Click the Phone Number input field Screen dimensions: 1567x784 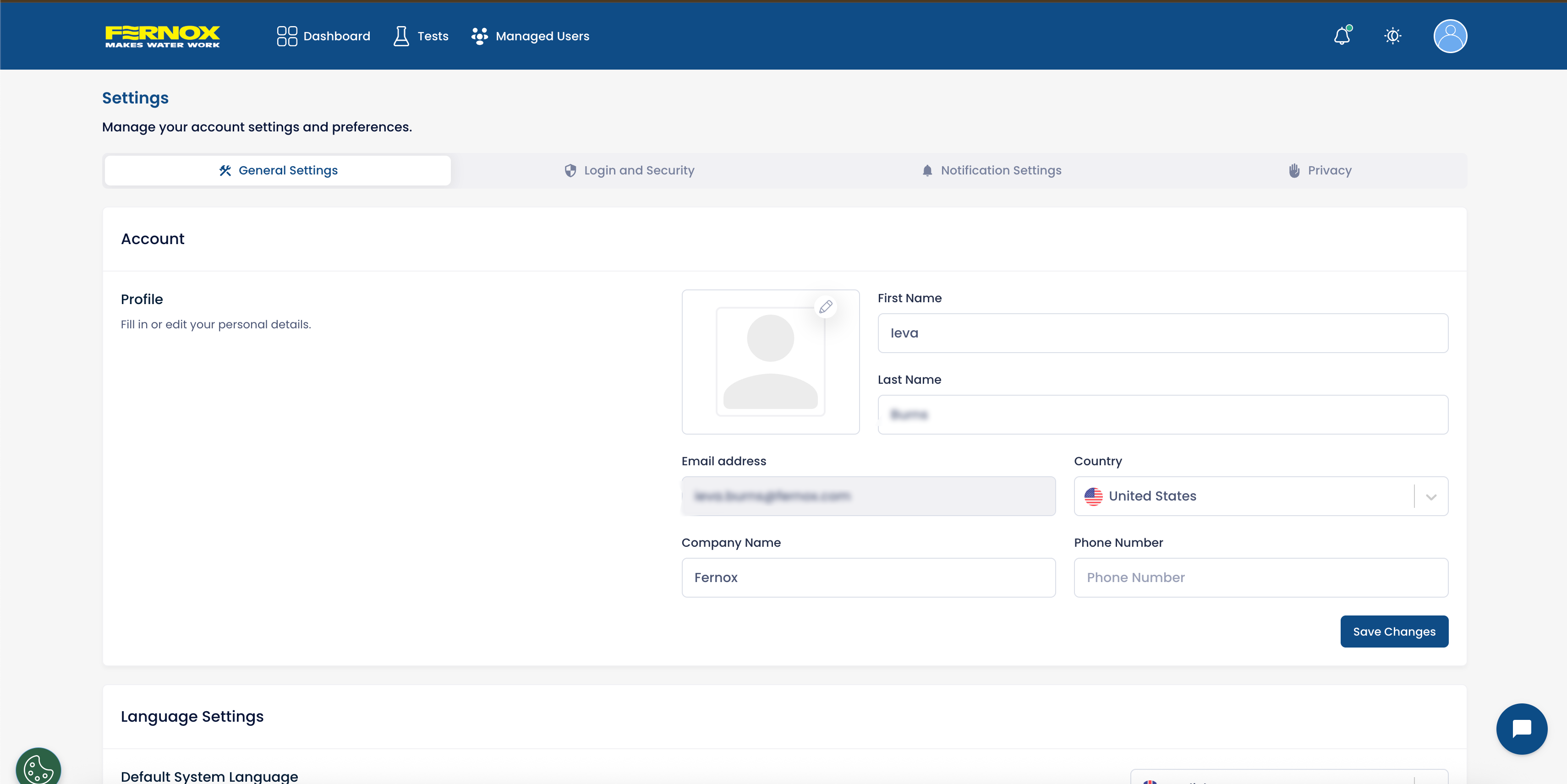(x=1260, y=577)
